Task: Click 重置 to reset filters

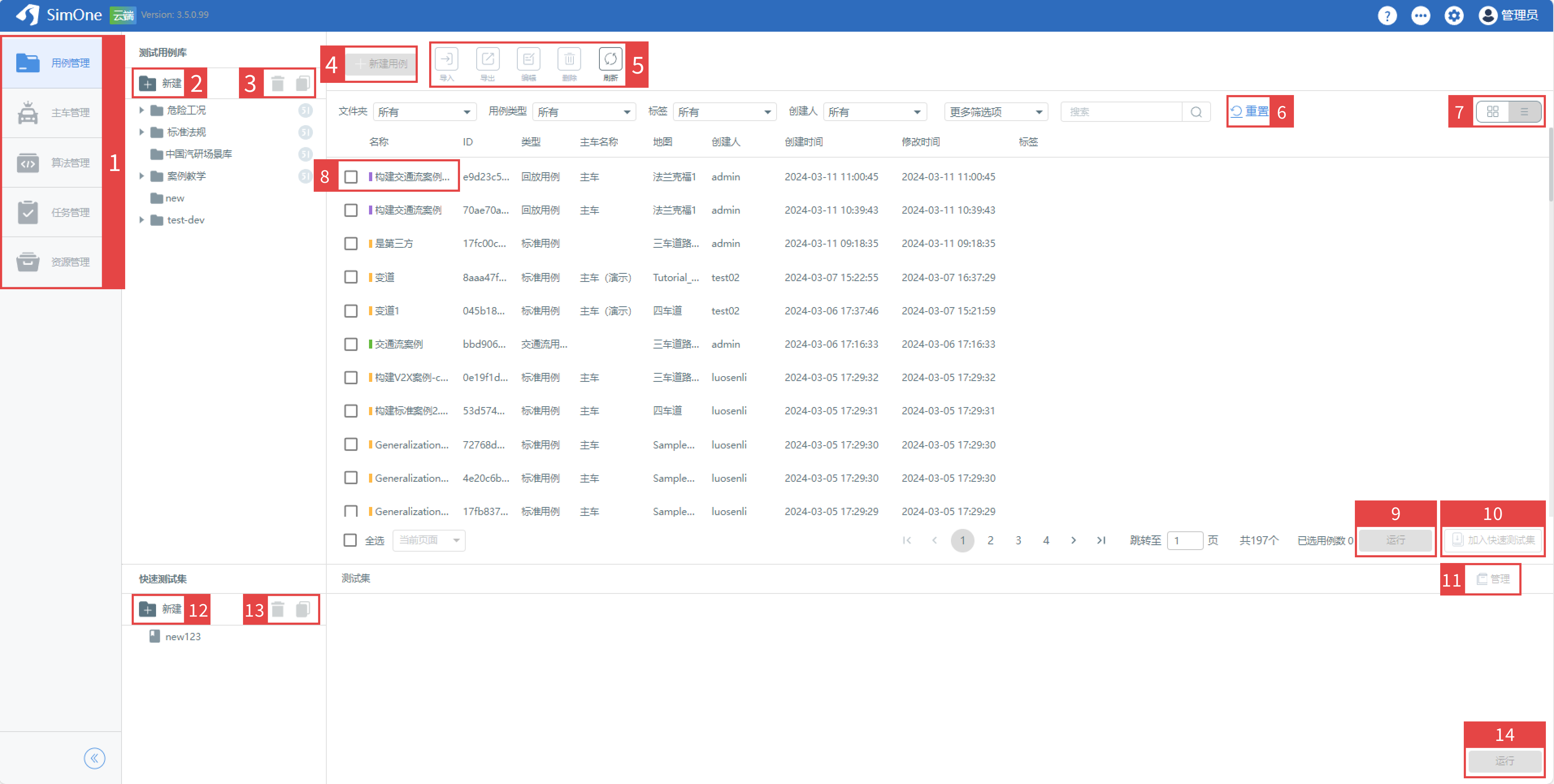Action: pyautogui.click(x=1250, y=112)
